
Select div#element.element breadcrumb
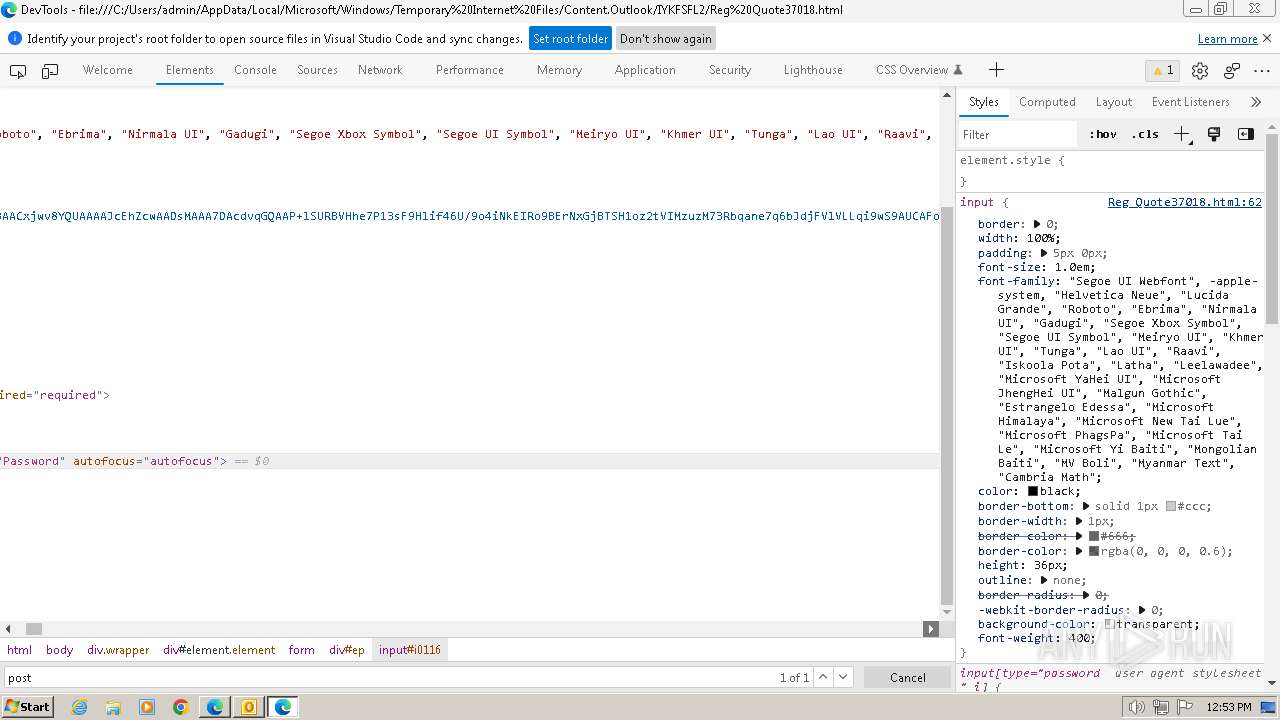point(219,650)
